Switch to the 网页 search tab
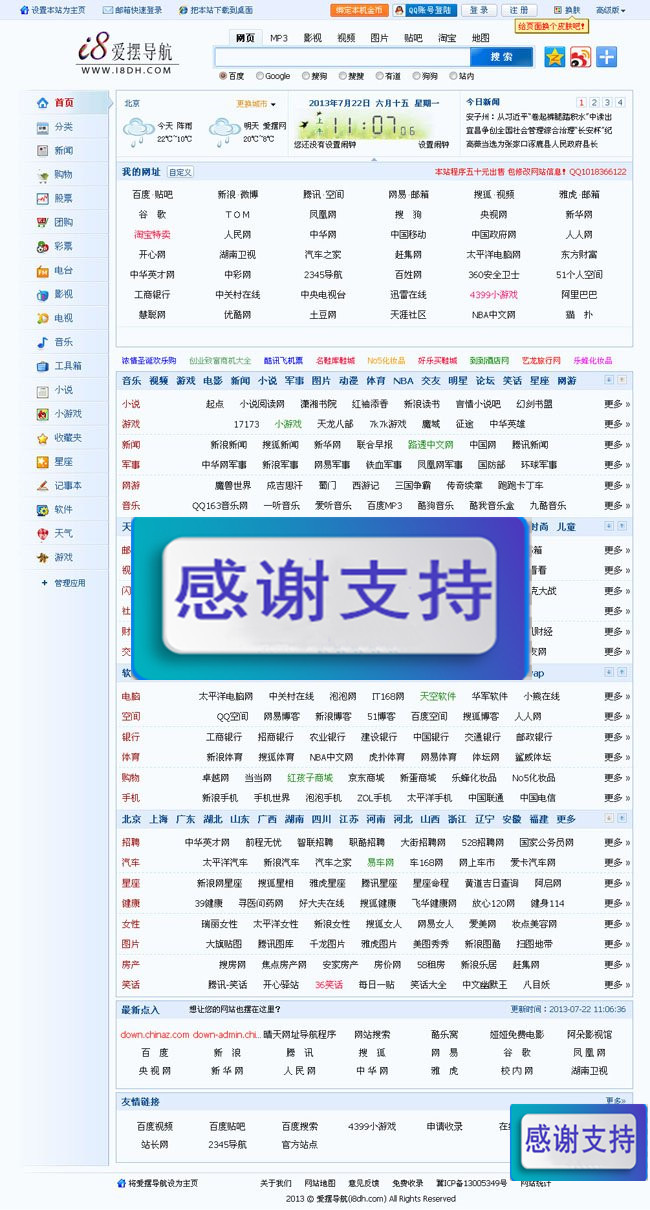Screen dimensions: 650x1210 [245, 38]
